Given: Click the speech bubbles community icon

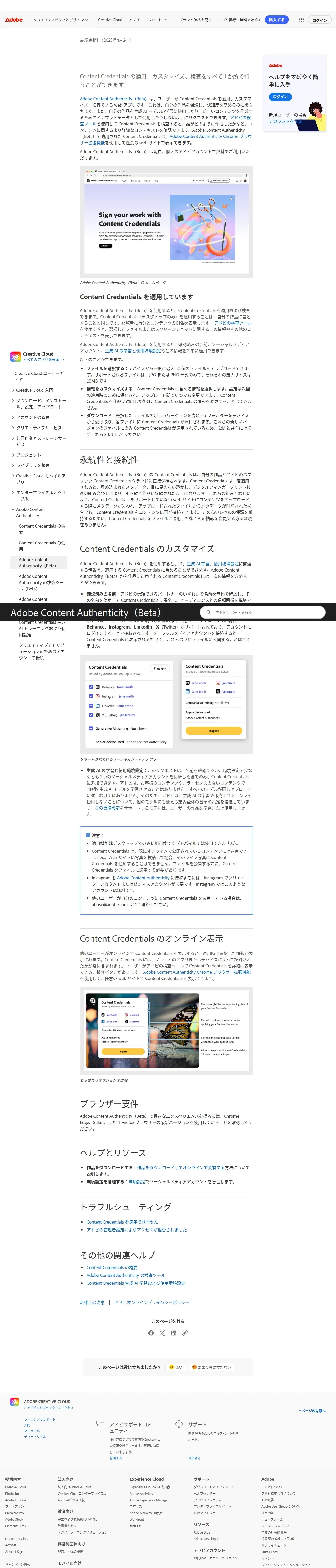Looking at the screenshot, I should [100, 1424].
